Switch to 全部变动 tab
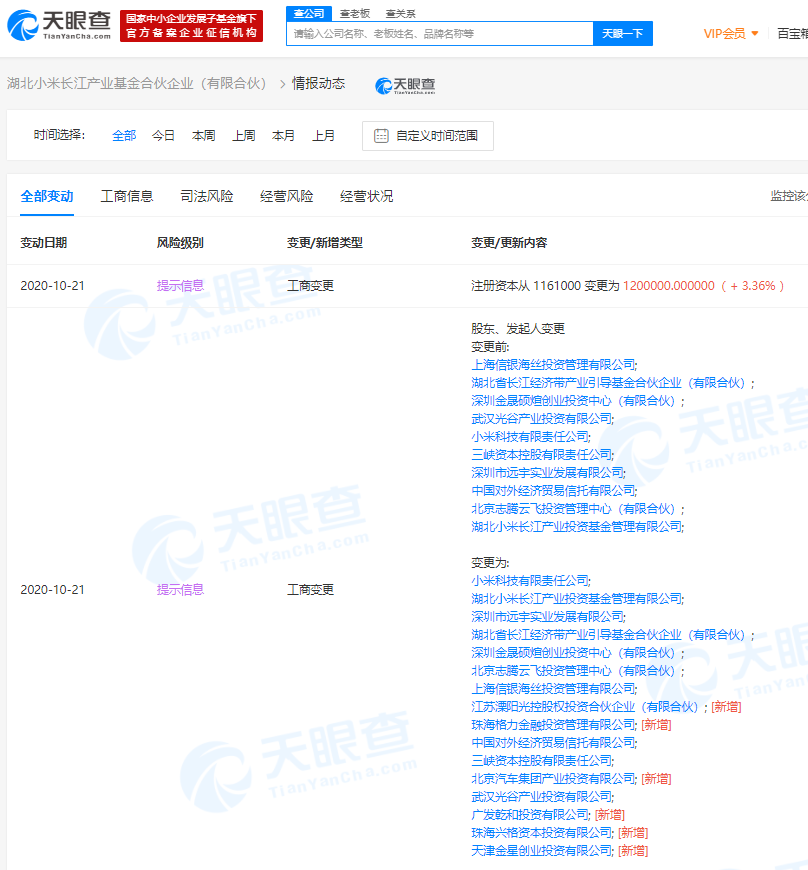Image resolution: width=808 pixels, height=870 pixels. (x=47, y=196)
